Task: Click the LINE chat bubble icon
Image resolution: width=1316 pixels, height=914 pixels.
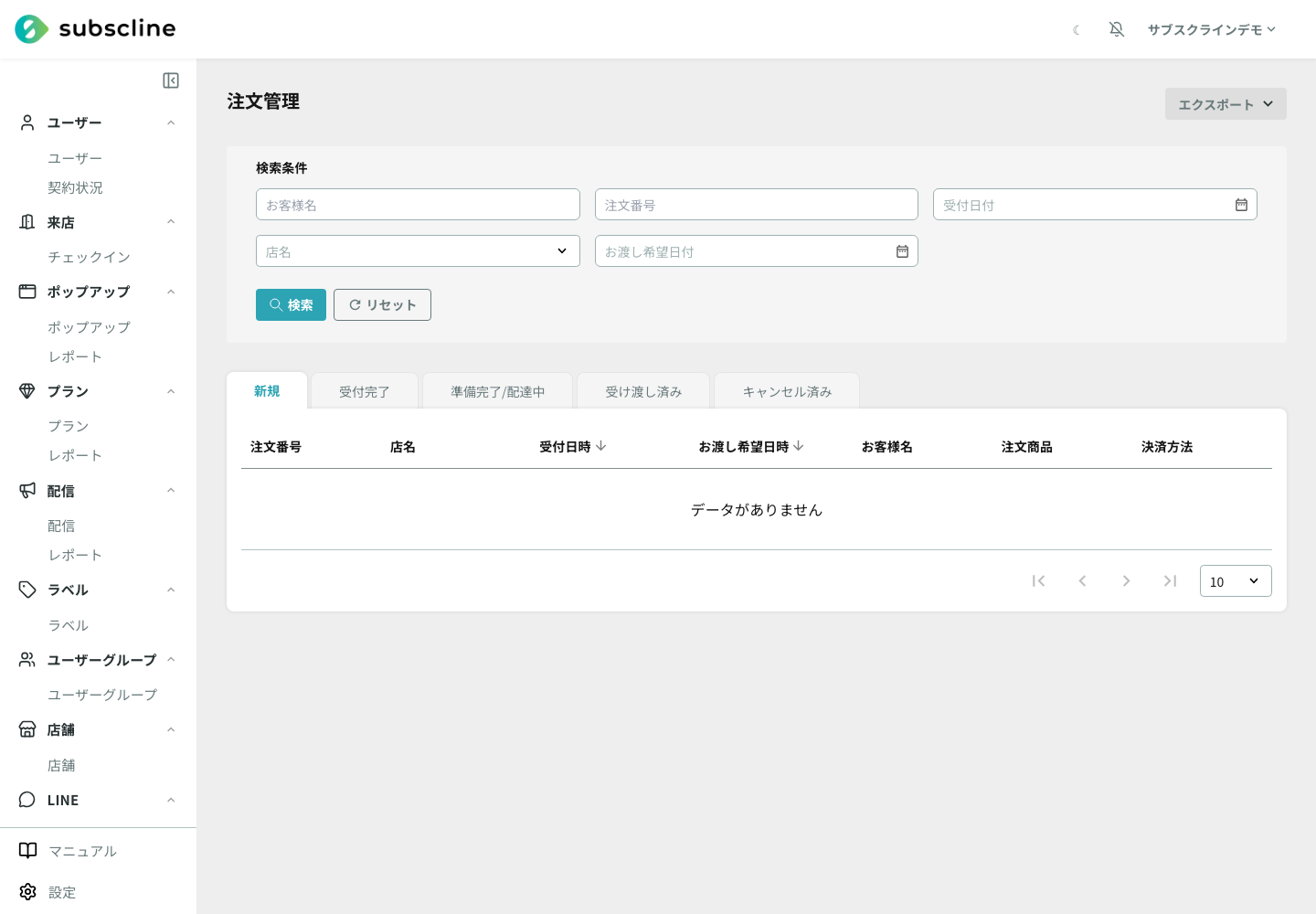Action: (x=27, y=800)
